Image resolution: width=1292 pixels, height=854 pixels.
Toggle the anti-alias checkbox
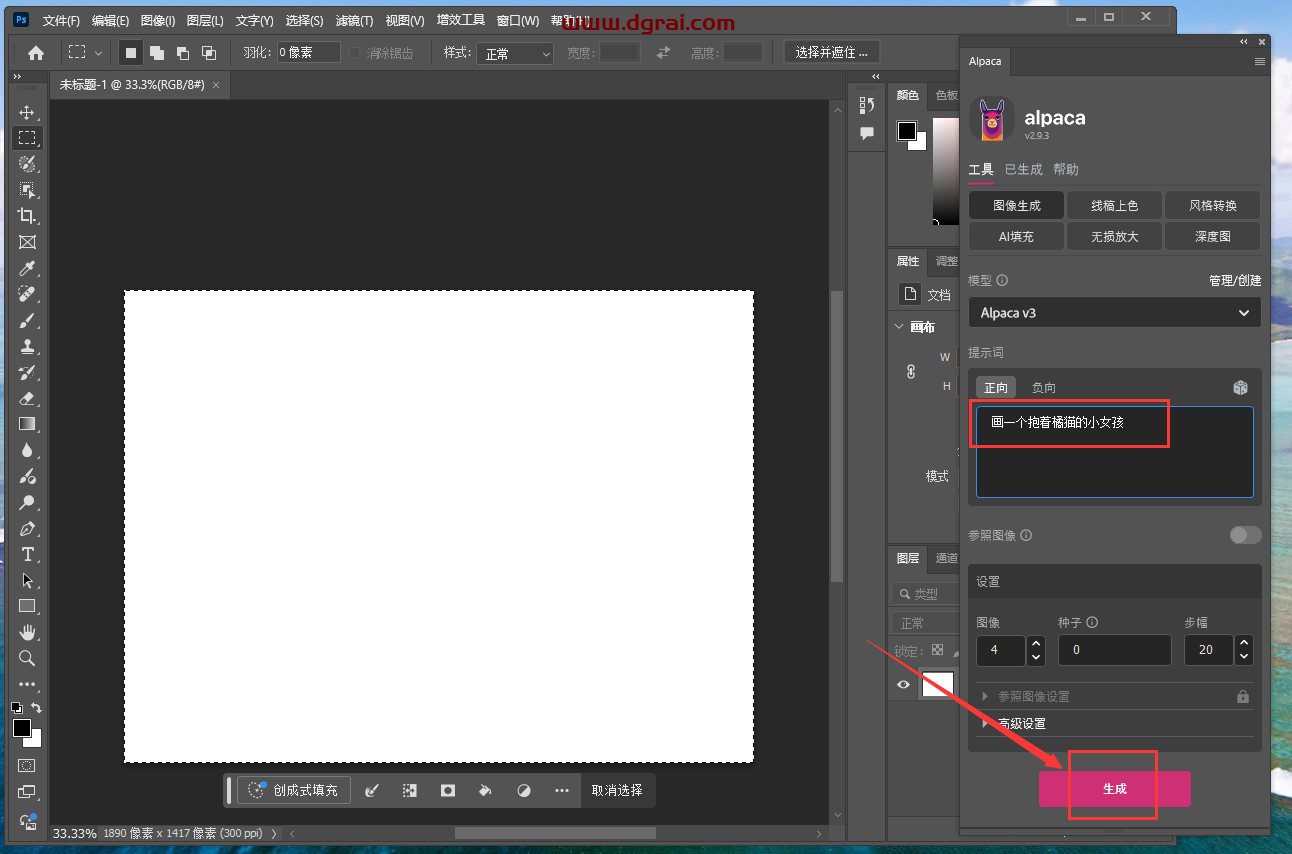(355, 53)
